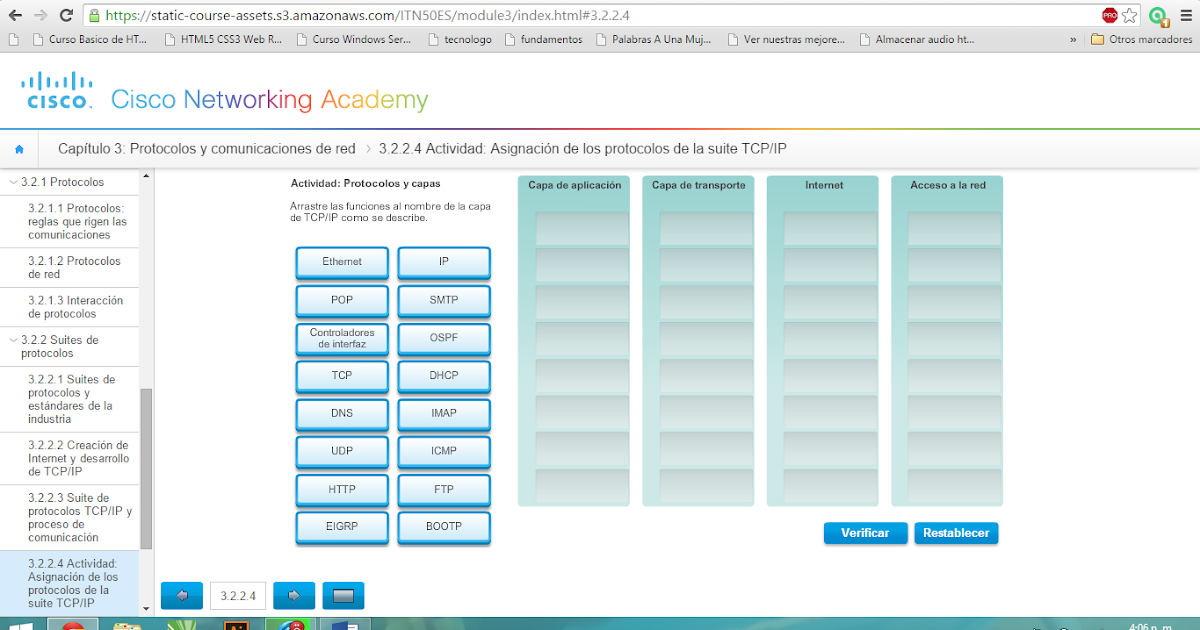This screenshot has width=1200, height=630.
Task: Click the blue back arrow below the activity
Action: [x=181, y=595]
